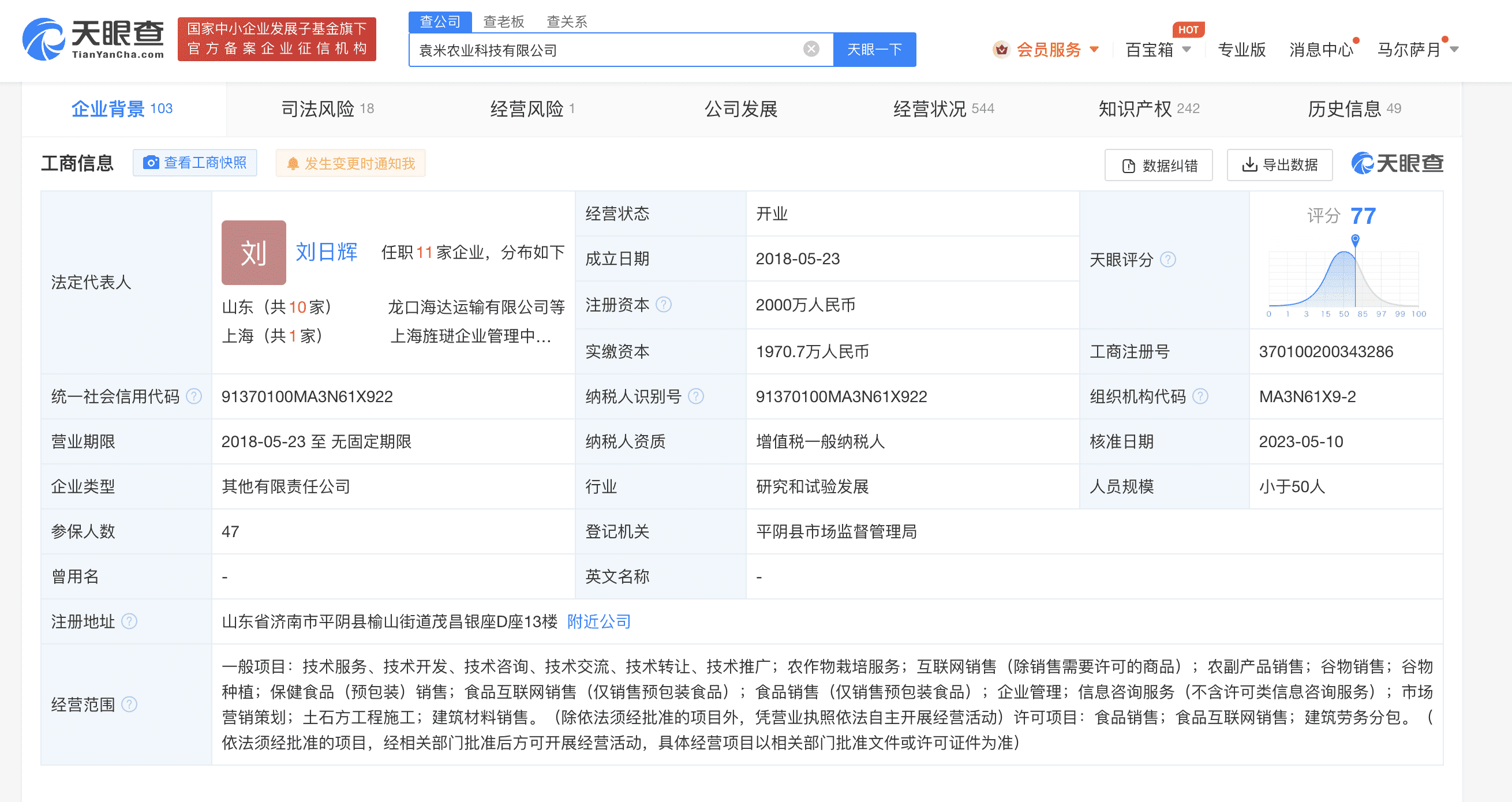Clear the search box with the X icon
The image size is (1512, 802).
(x=811, y=49)
